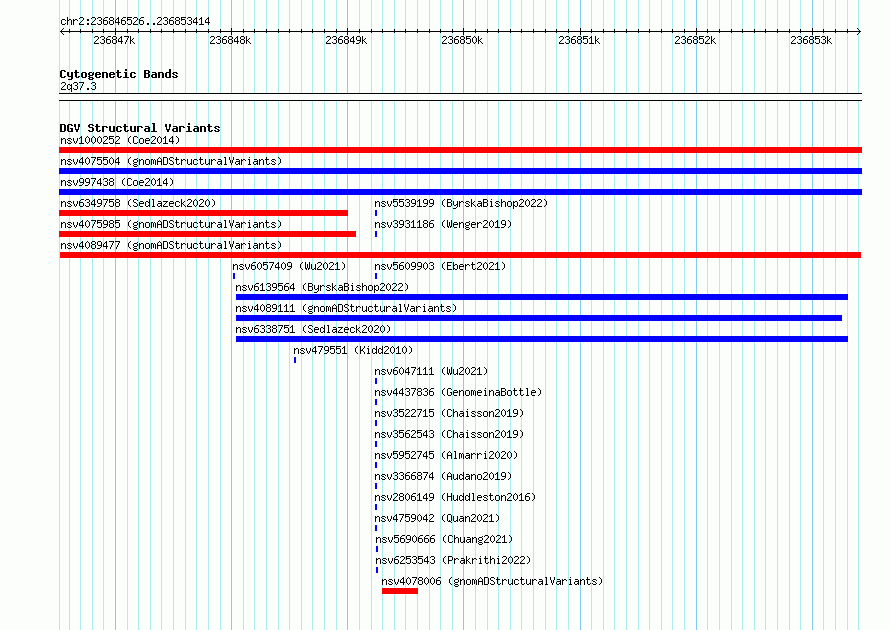The image size is (890, 630).
Task: Click nsv6057409 (Wu2021) label
Action: (x=289, y=266)
